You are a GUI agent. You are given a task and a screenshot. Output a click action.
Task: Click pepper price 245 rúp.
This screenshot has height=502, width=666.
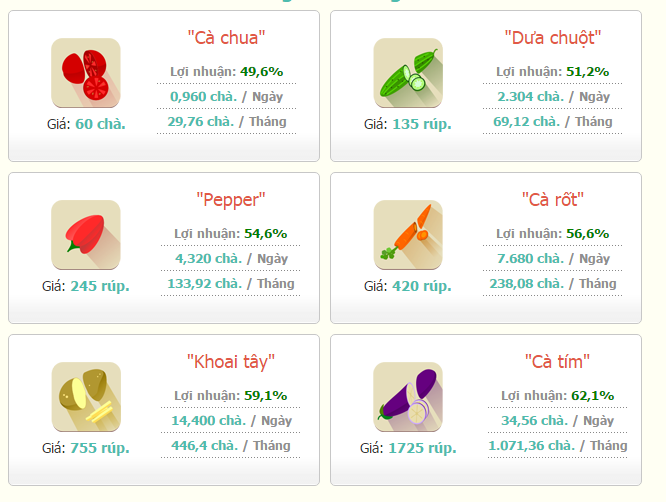pos(100,286)
